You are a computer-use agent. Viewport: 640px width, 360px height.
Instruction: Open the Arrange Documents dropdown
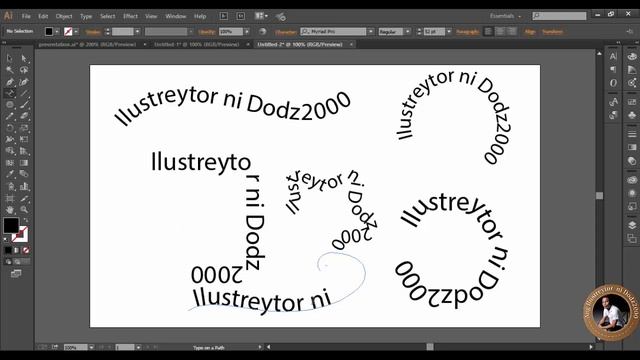[261, 16]
